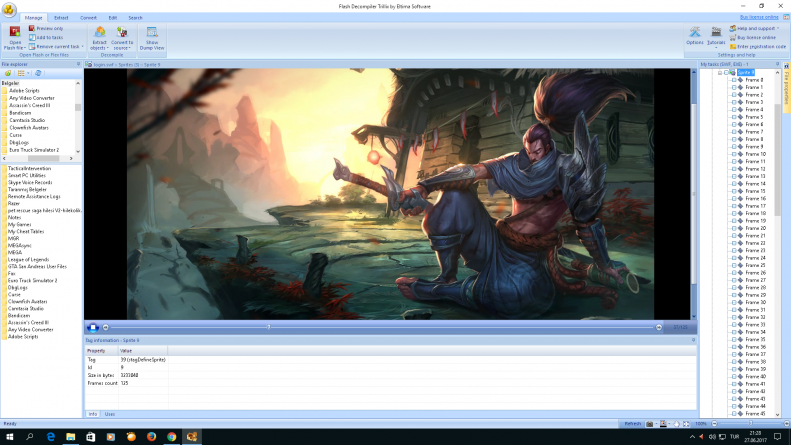
Task: Click the Help and support icon
Action: tap(732, 28)
